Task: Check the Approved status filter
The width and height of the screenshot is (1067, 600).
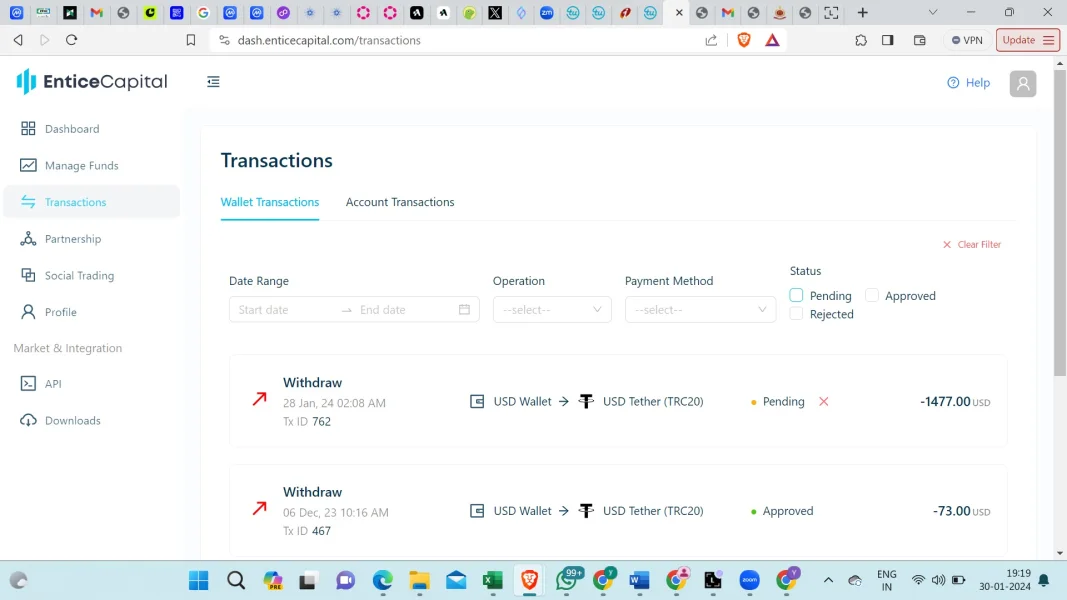Action: pos(872,295)
